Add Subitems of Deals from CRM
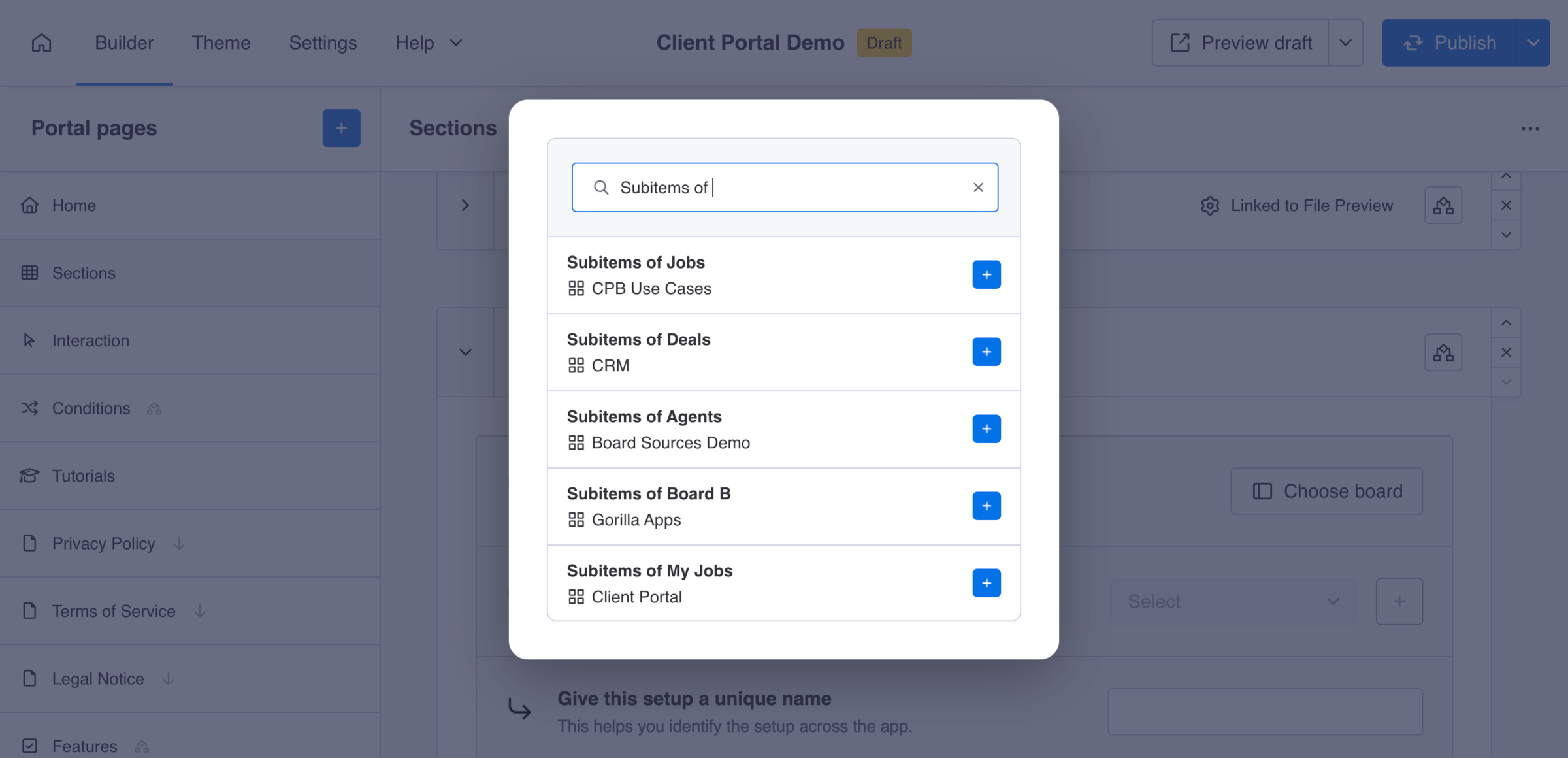This screenshot has width=1568, height=758. [x=986, y=352]
